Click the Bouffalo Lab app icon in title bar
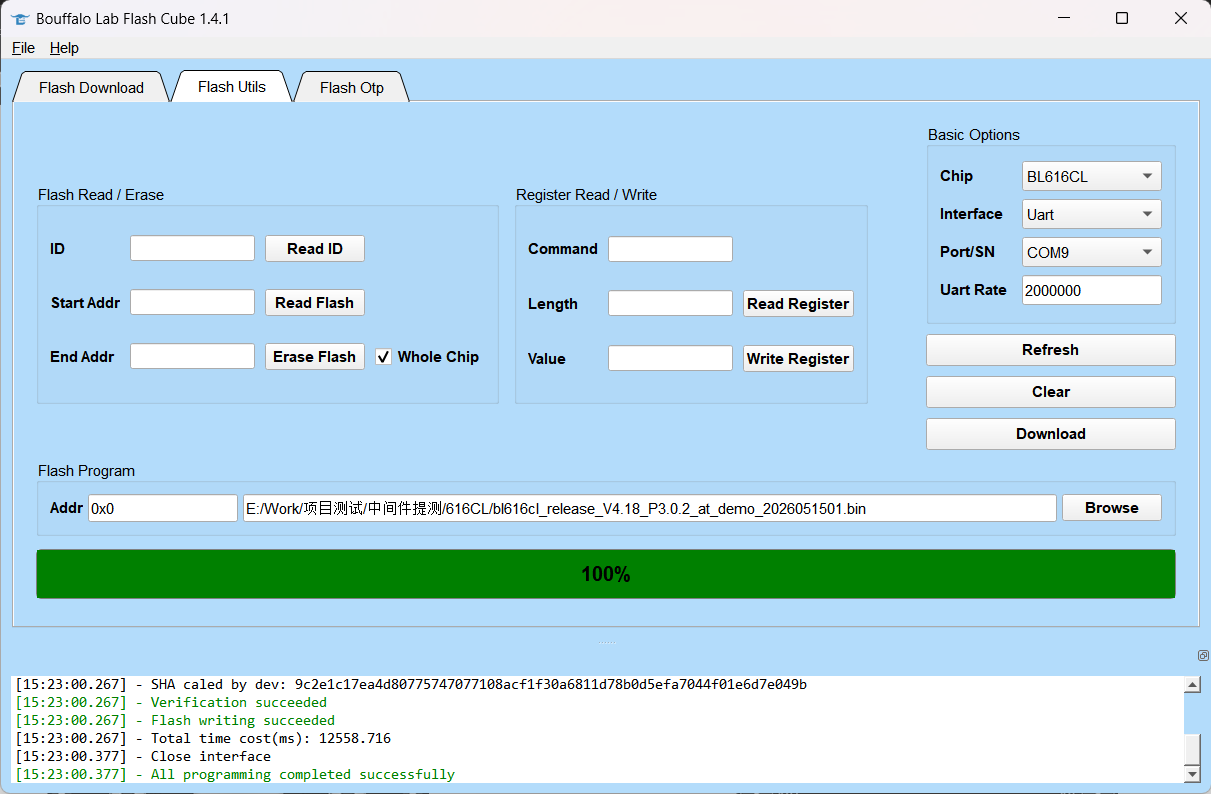Screen dimensions: 1211x794 20,18
